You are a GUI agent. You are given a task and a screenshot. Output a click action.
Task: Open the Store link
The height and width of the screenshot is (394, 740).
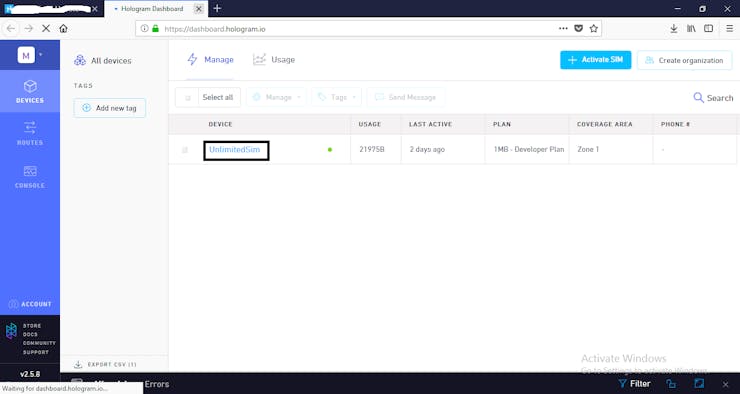pos(32,326)
